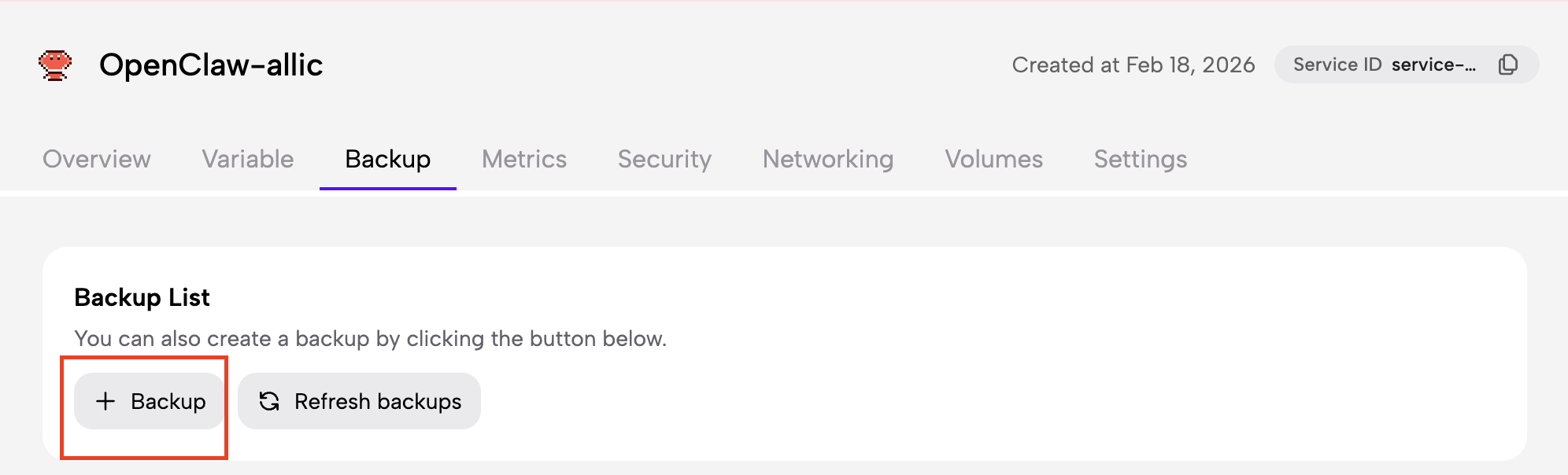Select the truncated service- ID value
The width and height of the screenshot is (1568, 475).
[1433, 64]
